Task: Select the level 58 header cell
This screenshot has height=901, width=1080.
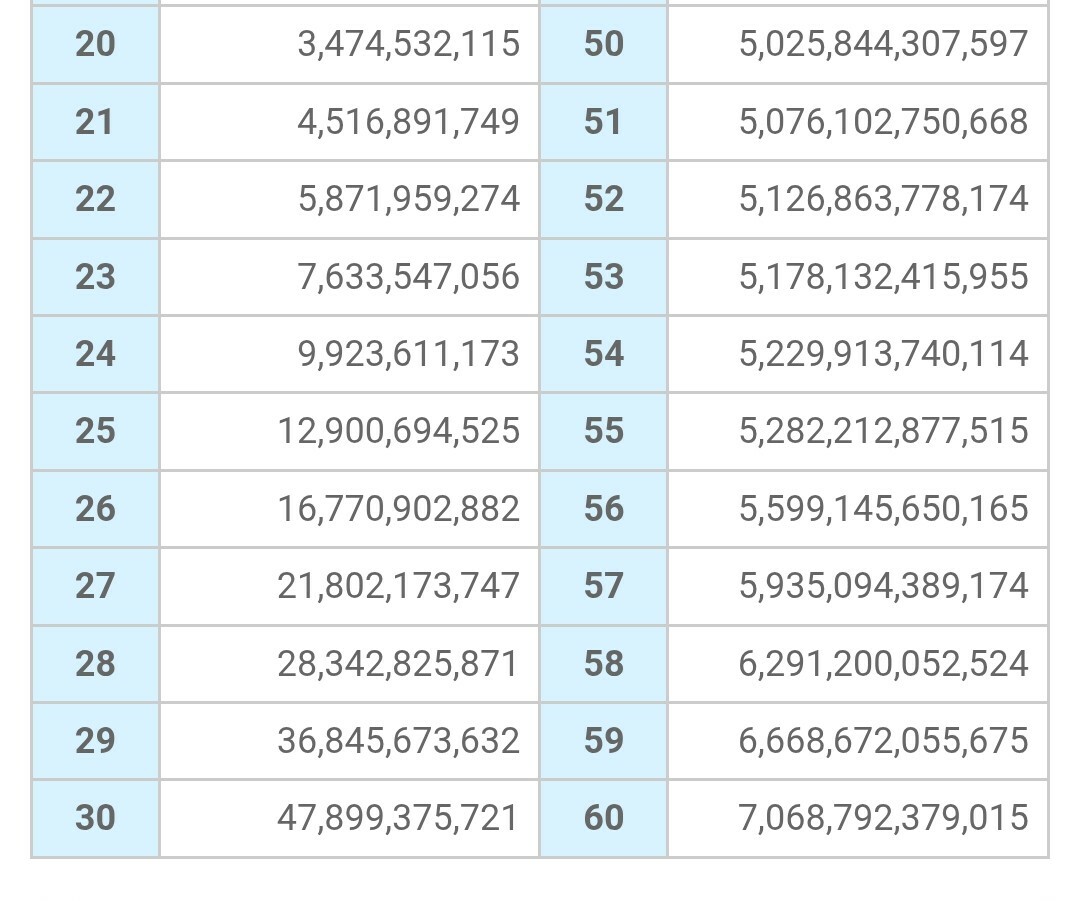Action: [603, 664]
